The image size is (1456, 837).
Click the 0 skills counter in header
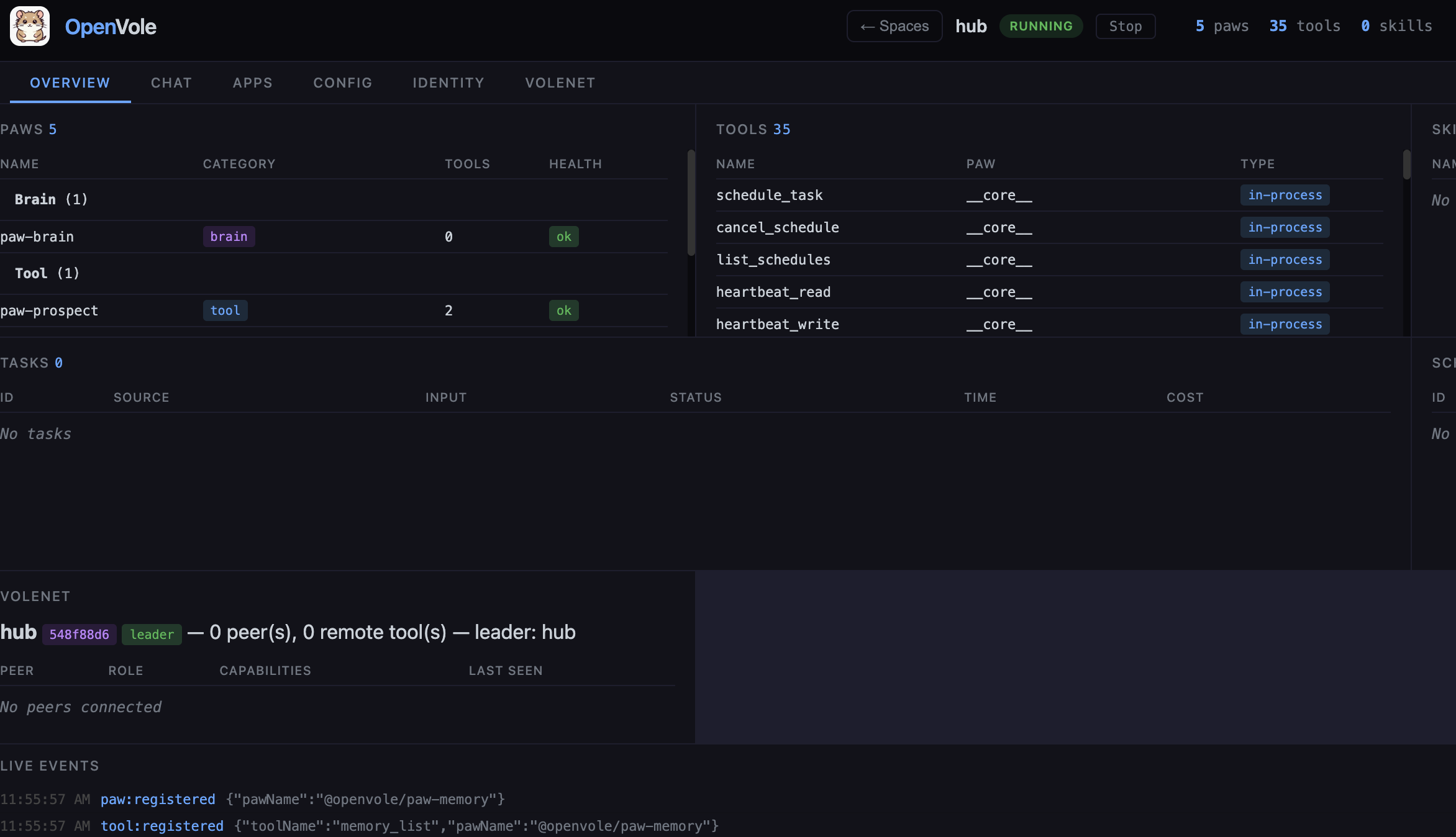1396,26
